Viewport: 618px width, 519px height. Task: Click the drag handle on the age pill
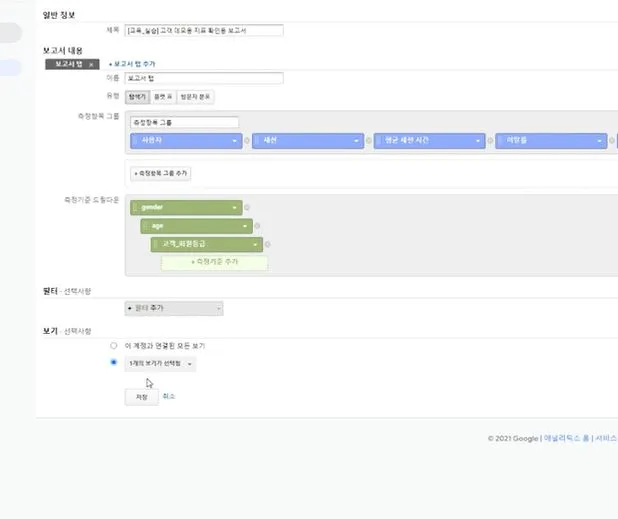click(145, 226)
